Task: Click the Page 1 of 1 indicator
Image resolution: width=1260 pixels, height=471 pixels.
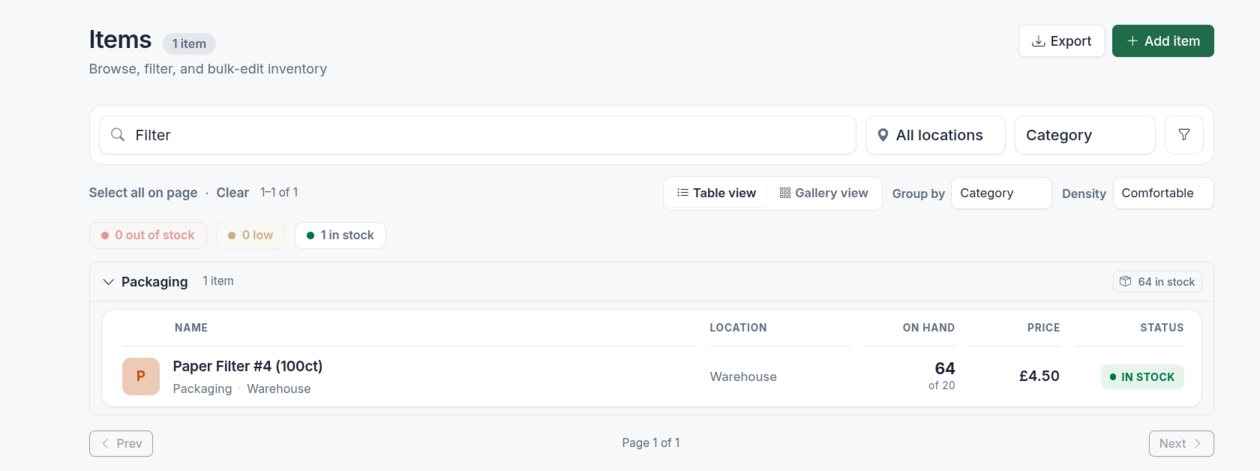Action: tap(651, 443)
